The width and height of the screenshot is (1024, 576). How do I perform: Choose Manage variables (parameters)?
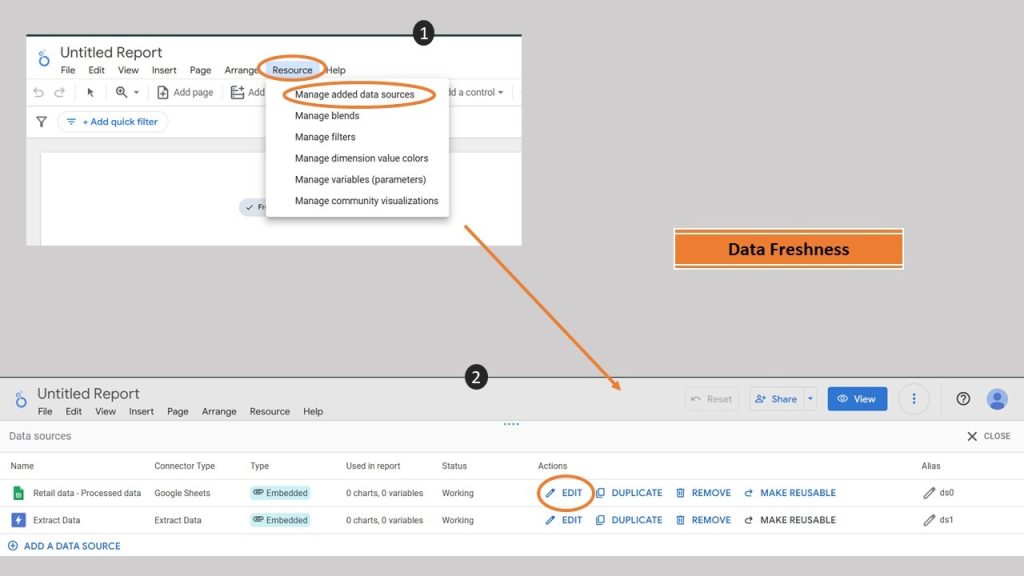click(x=360, y=179)
